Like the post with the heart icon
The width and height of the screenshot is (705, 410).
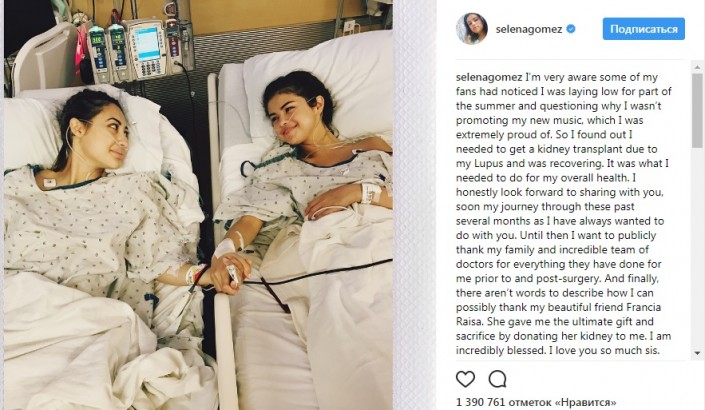coord(465,379)
